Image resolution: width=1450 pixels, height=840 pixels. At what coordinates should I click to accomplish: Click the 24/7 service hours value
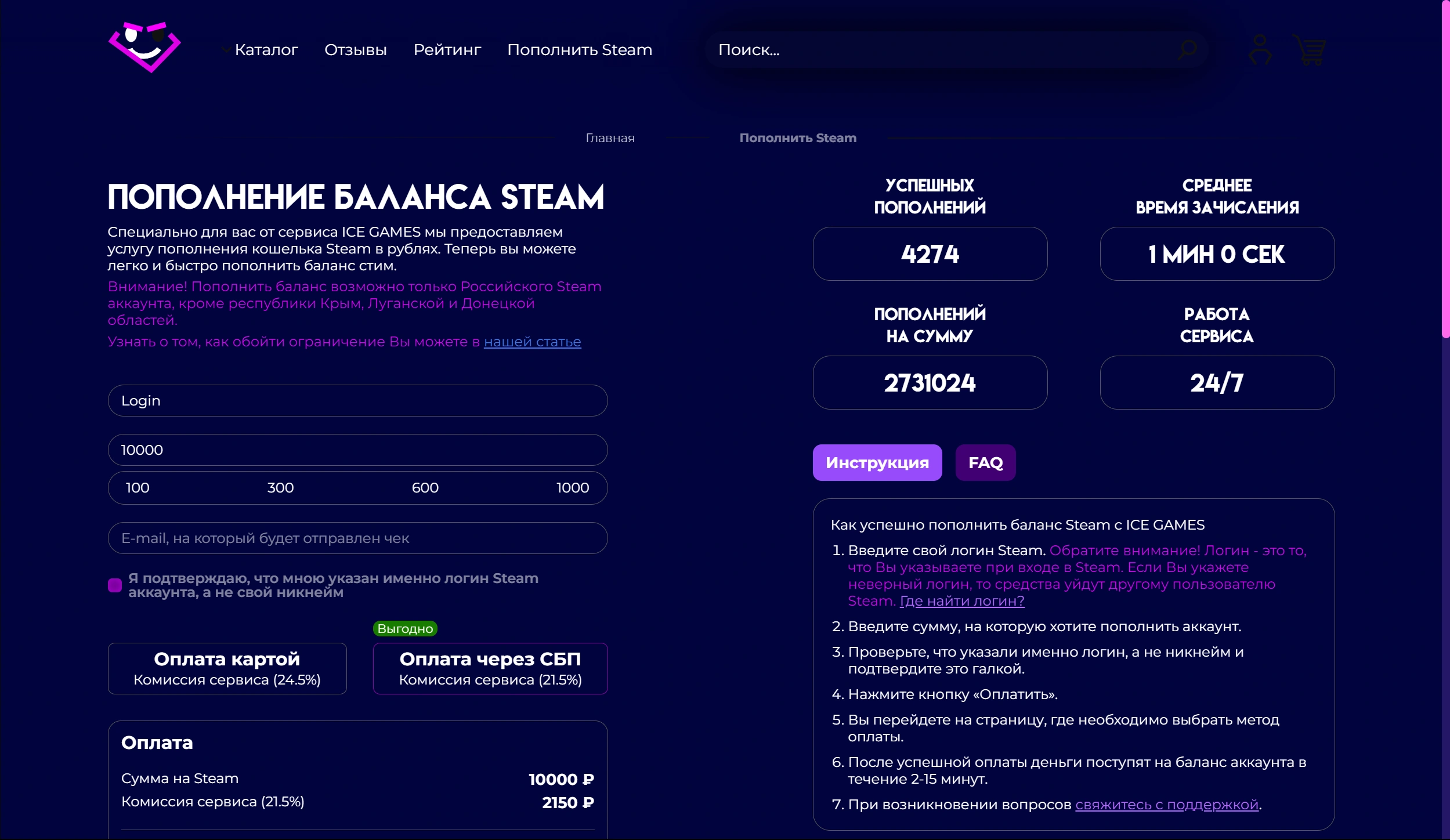pyautogui.click(x=1217, y=382)
